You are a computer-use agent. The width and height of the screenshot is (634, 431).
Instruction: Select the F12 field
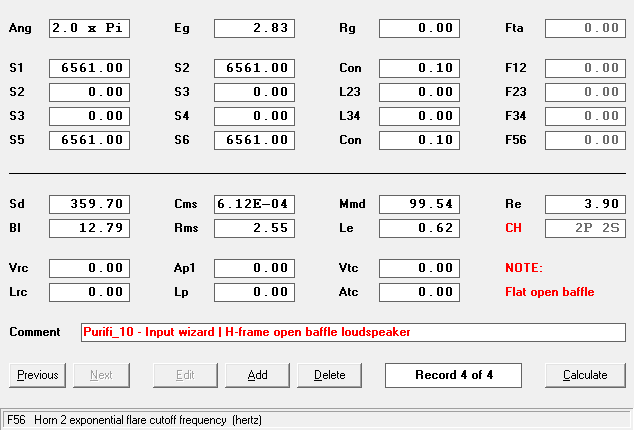pos(585,68)
